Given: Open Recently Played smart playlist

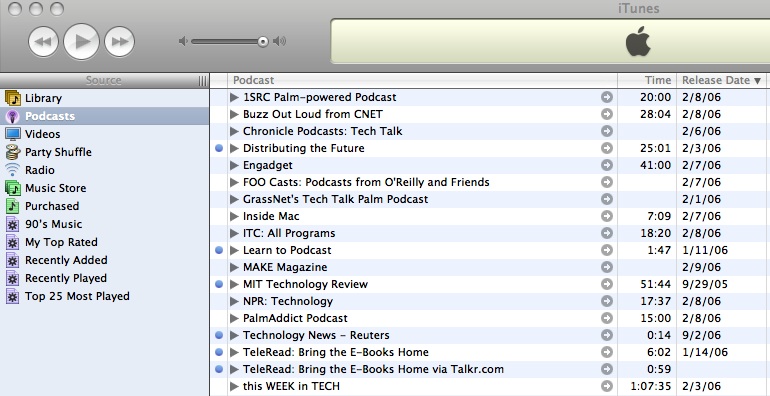Looking at the screenshot, I should pyautogui.click(x=105, y=278).
